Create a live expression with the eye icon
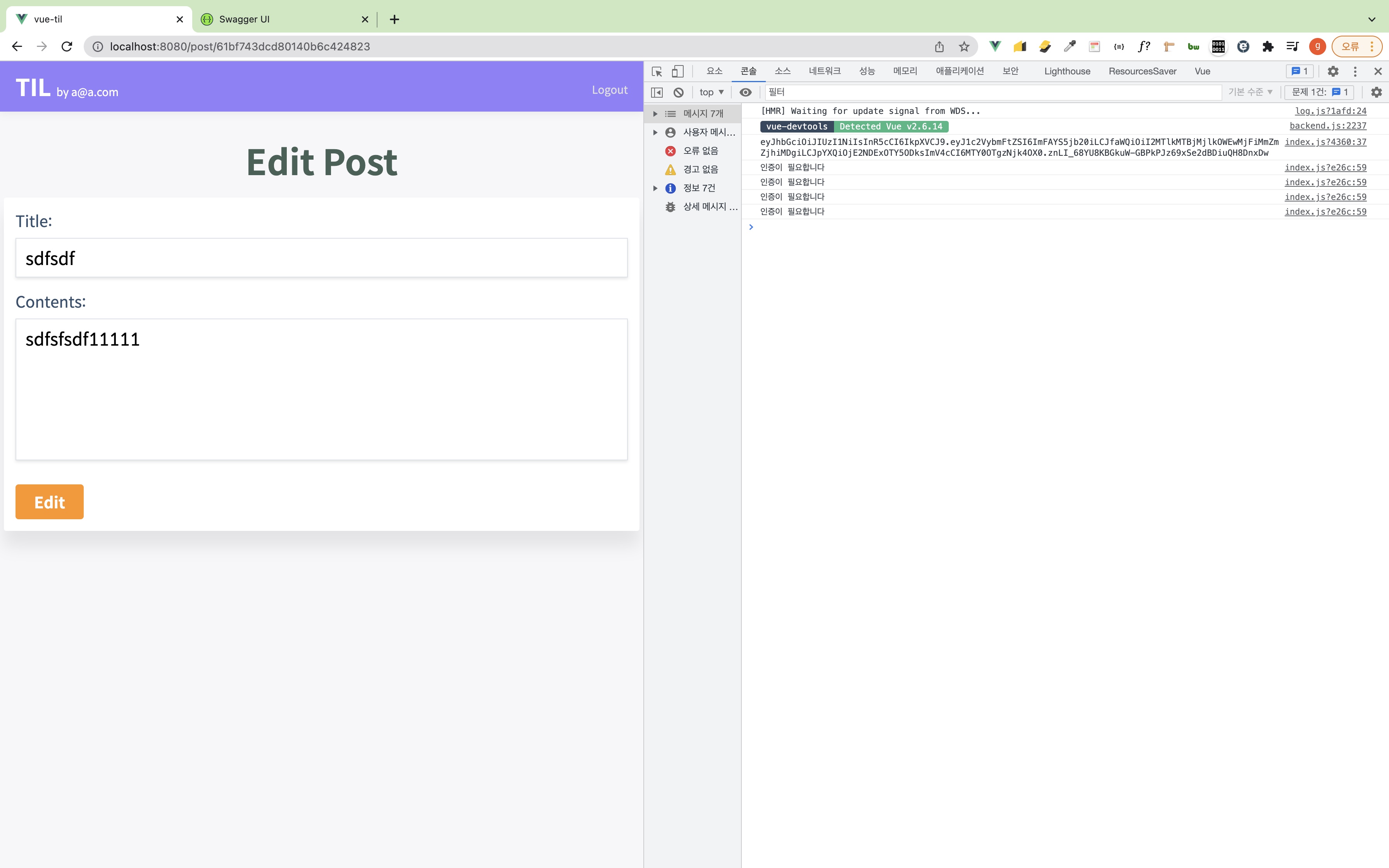Viewport: 1389px width, 868px height. tap(745, 92)
